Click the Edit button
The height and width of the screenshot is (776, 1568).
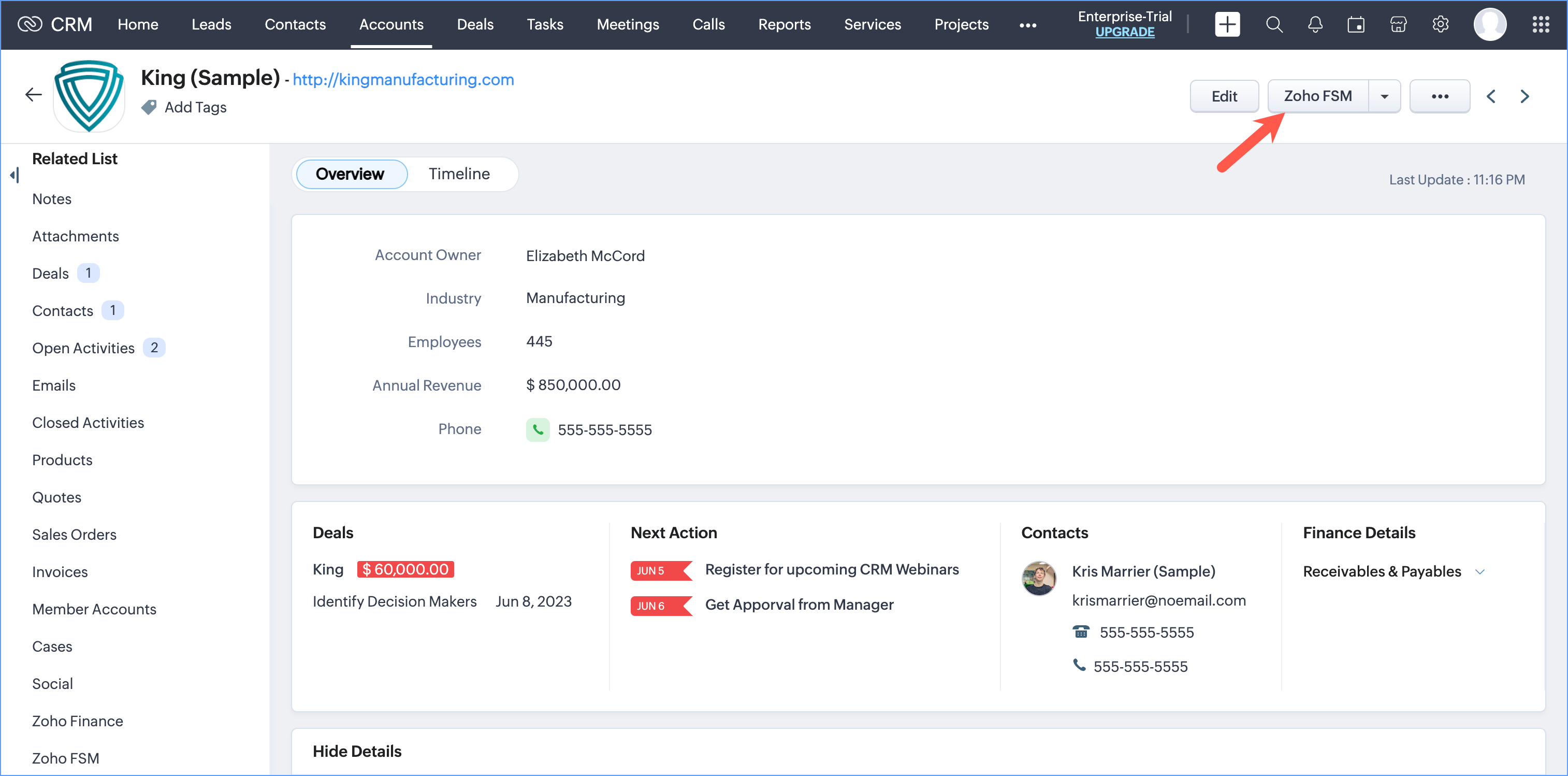point(1224,96)
